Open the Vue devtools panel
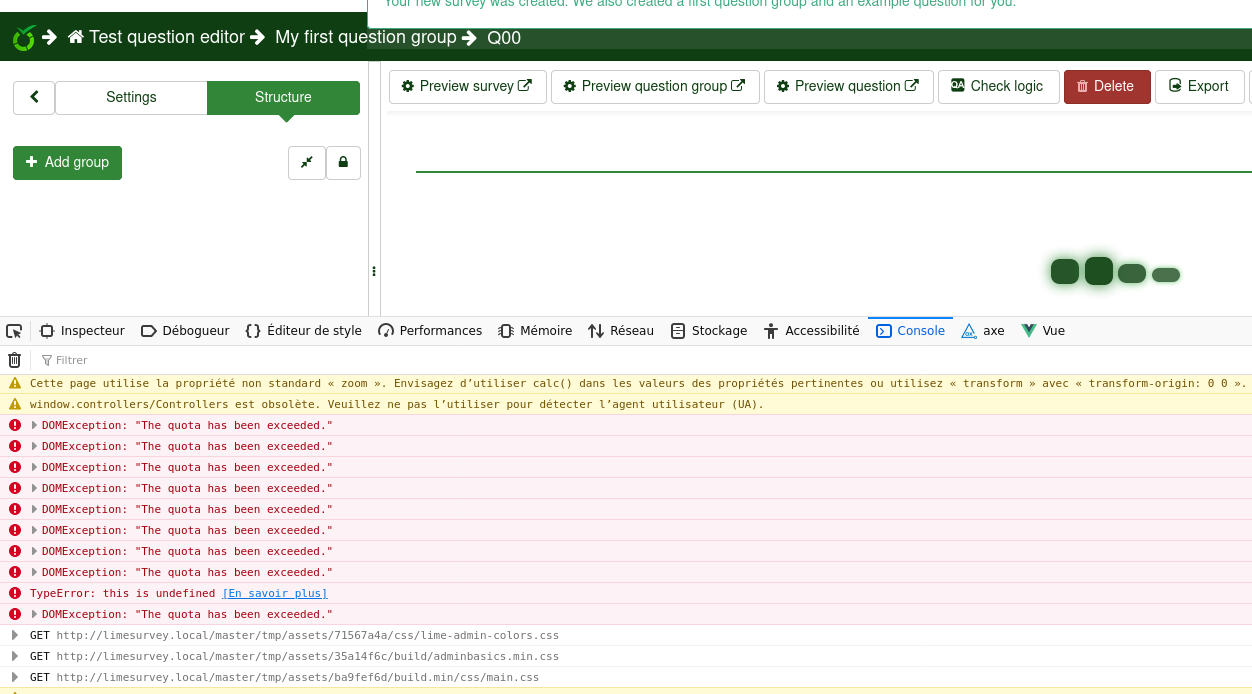The height and width of the screenshot is (694, 1252). (x=1043, y=331)
